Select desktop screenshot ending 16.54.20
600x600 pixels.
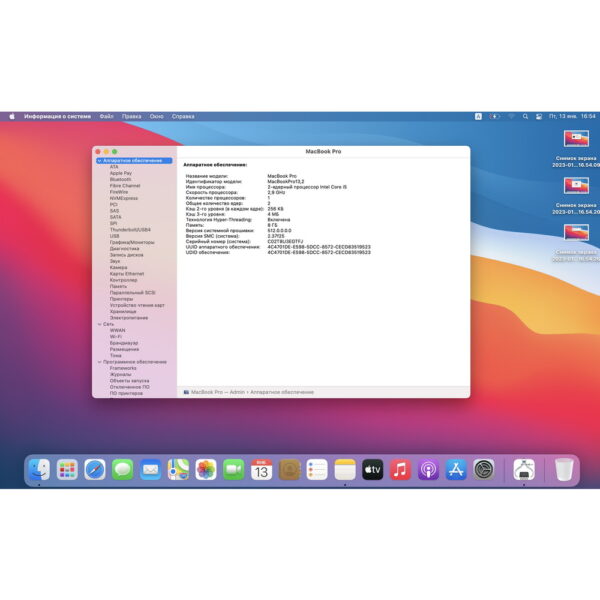click(x=576, y=196)
